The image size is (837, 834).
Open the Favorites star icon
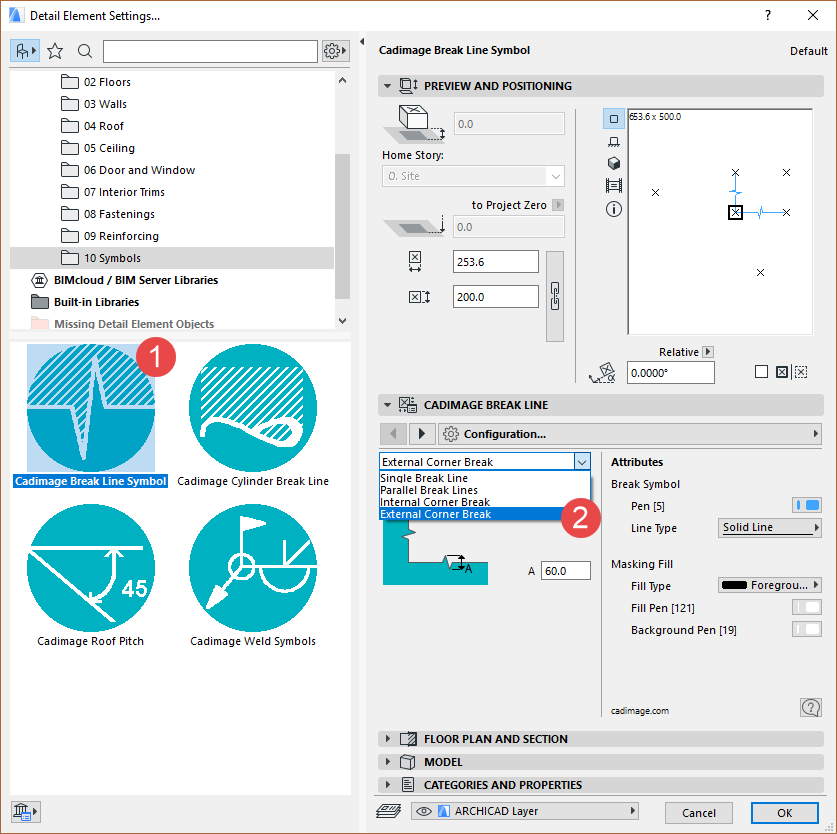55,50
